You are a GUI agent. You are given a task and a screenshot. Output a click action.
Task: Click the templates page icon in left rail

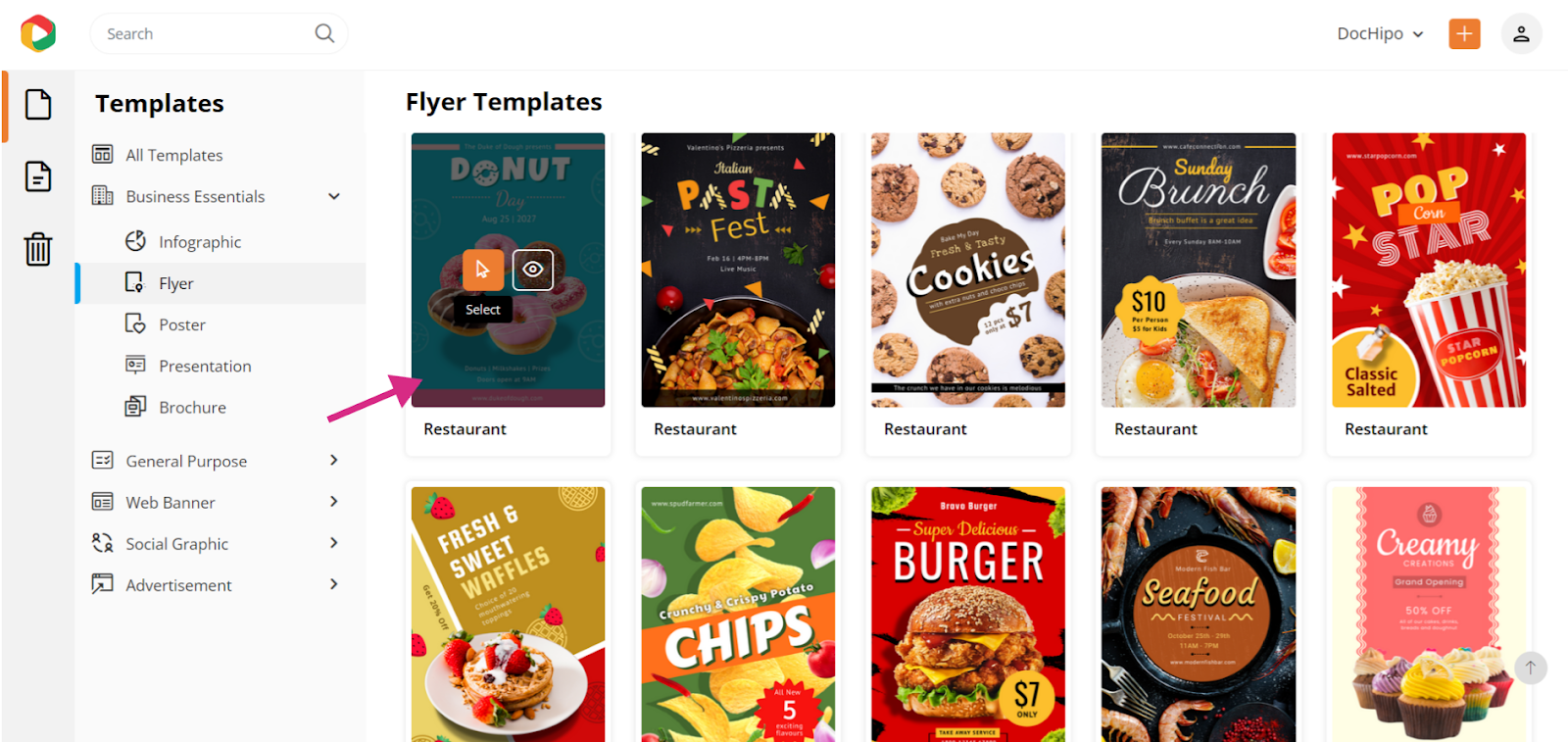click(38, 104)
